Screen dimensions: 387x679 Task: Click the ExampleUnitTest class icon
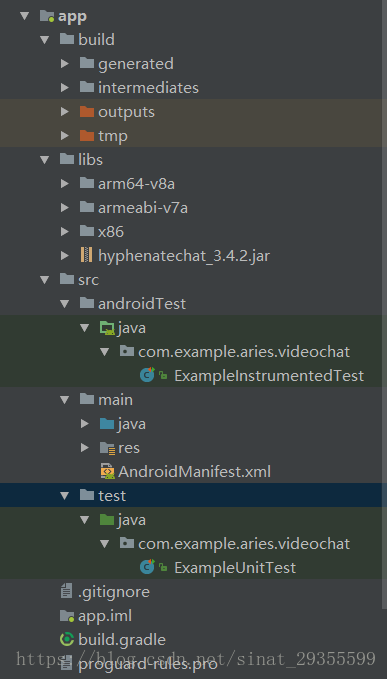pyautogui.click(x=148, y=567)
